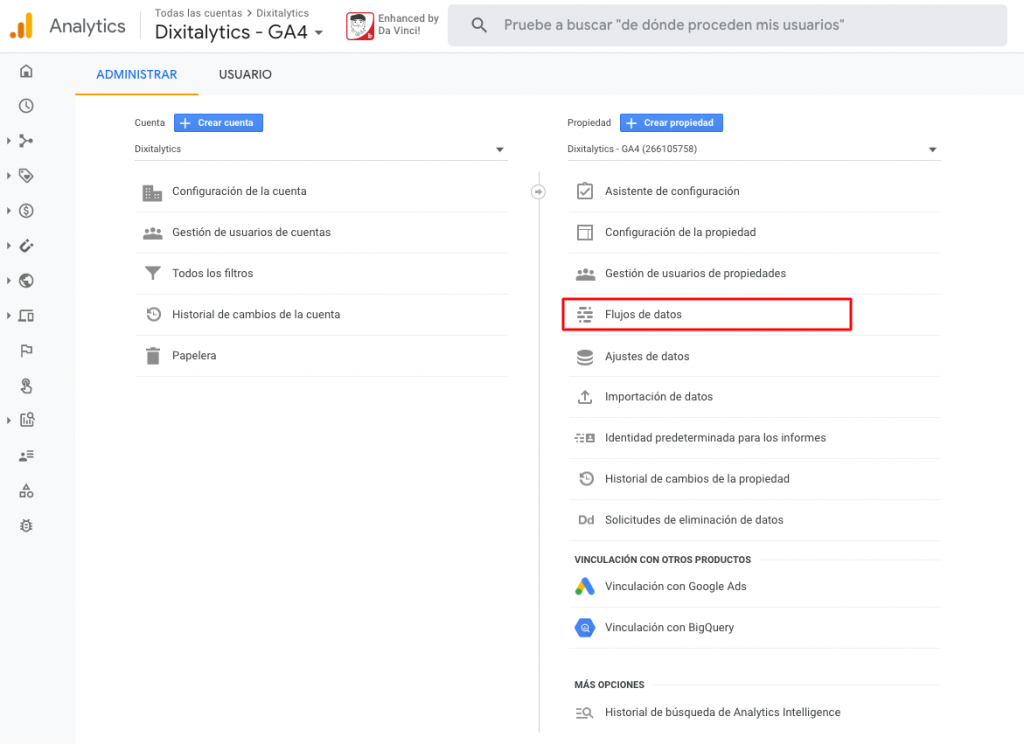Click the Monetization dollar icon in sidebar
Screen dimensions: 1024x744
tap(26, 211)
